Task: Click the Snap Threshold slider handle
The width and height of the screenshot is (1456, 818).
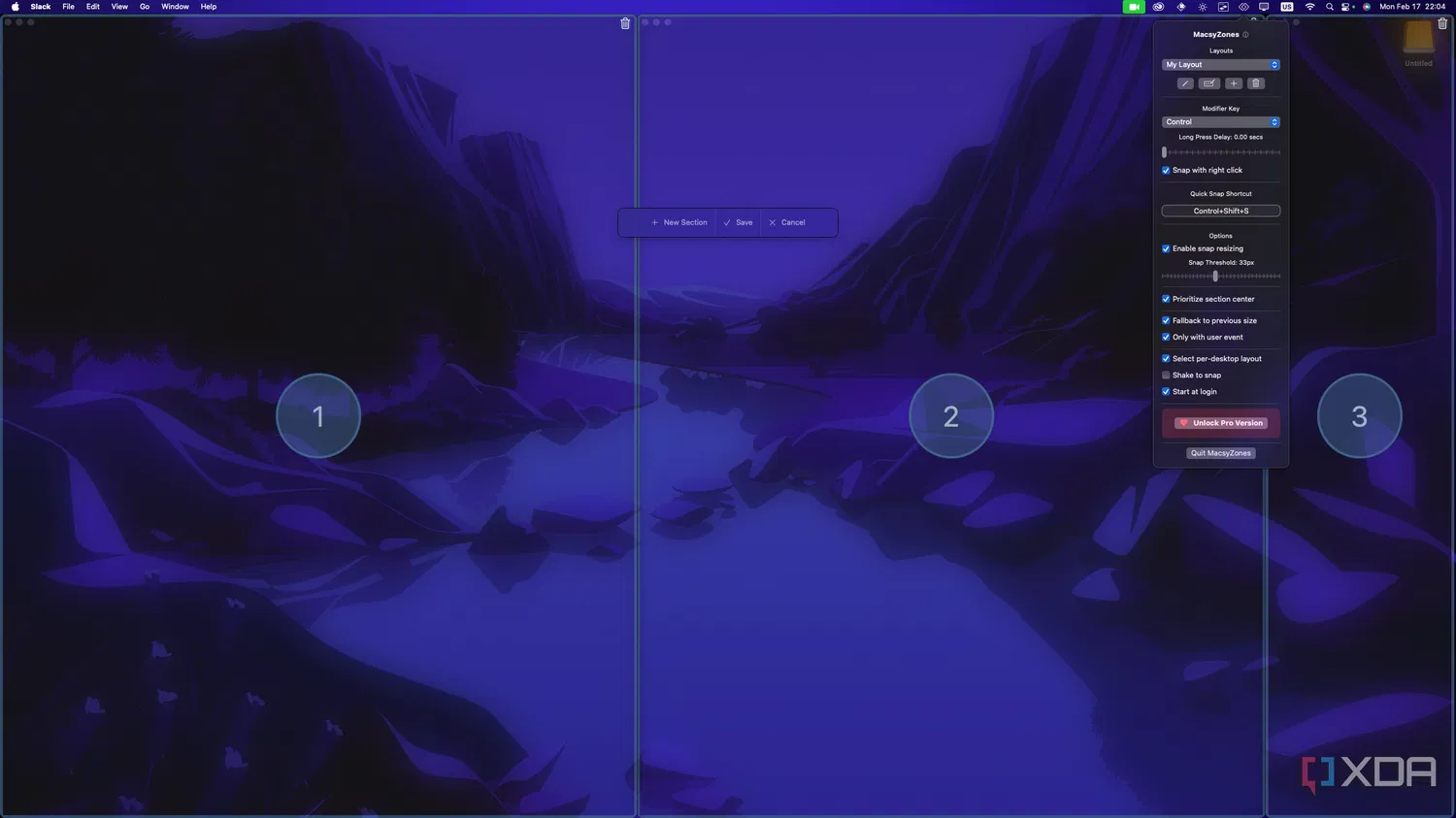Action: (x=1215, y=277)
